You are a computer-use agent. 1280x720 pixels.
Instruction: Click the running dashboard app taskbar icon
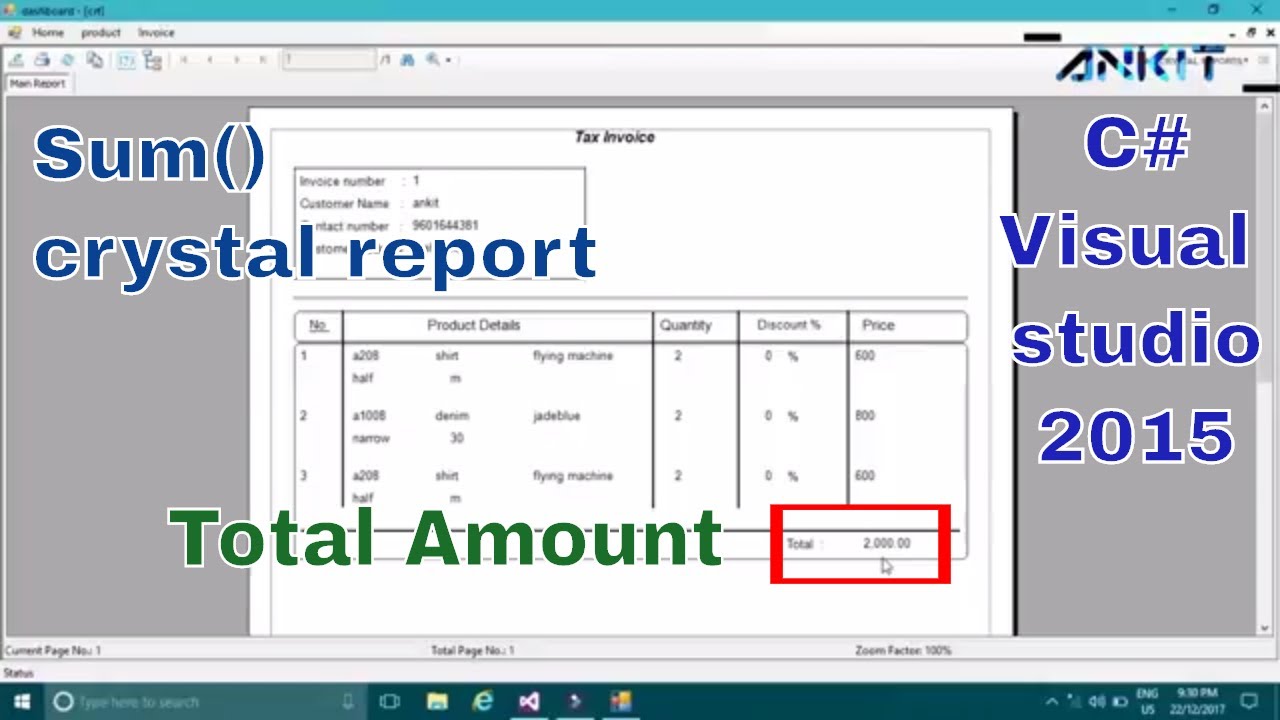(621, 701)
